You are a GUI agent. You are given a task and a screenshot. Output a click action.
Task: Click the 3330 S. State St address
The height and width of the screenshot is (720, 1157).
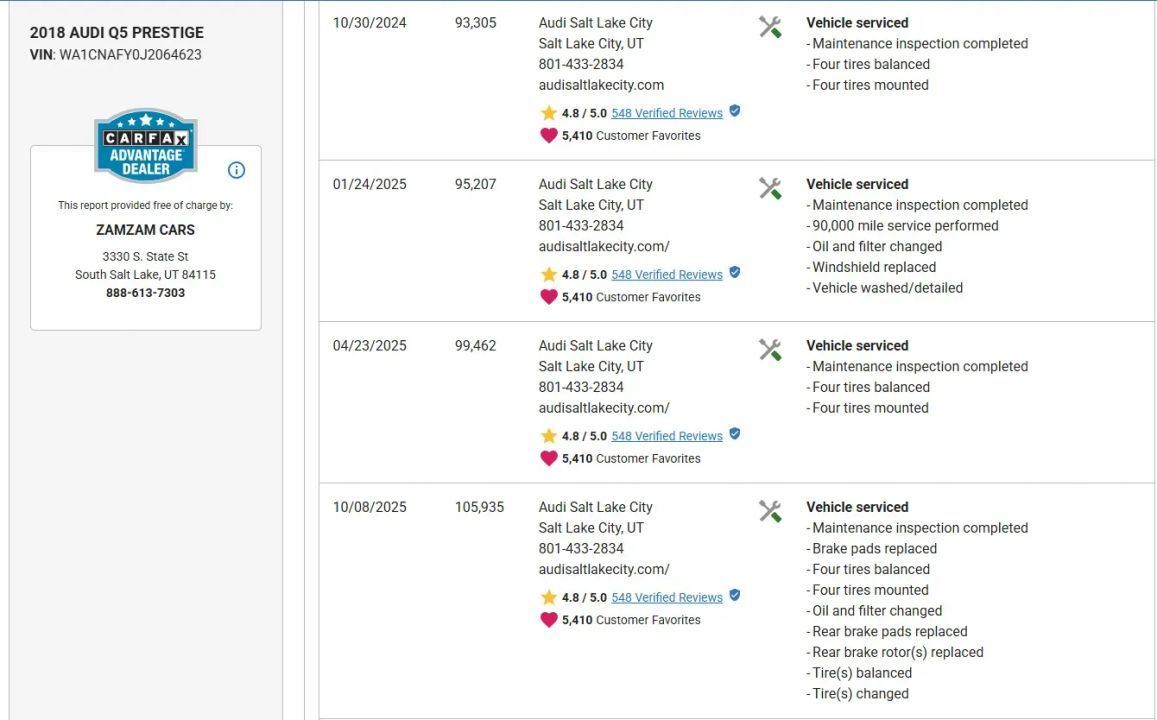[x=145, y=257]
